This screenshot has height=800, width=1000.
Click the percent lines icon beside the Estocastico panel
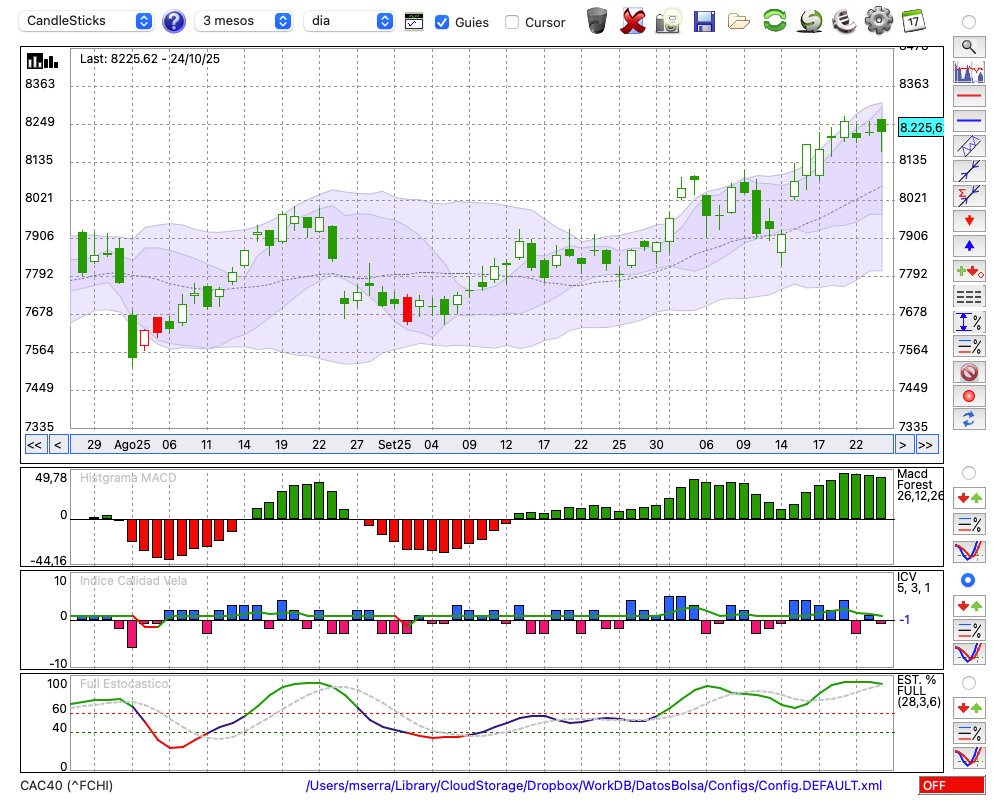click(969, 732)
